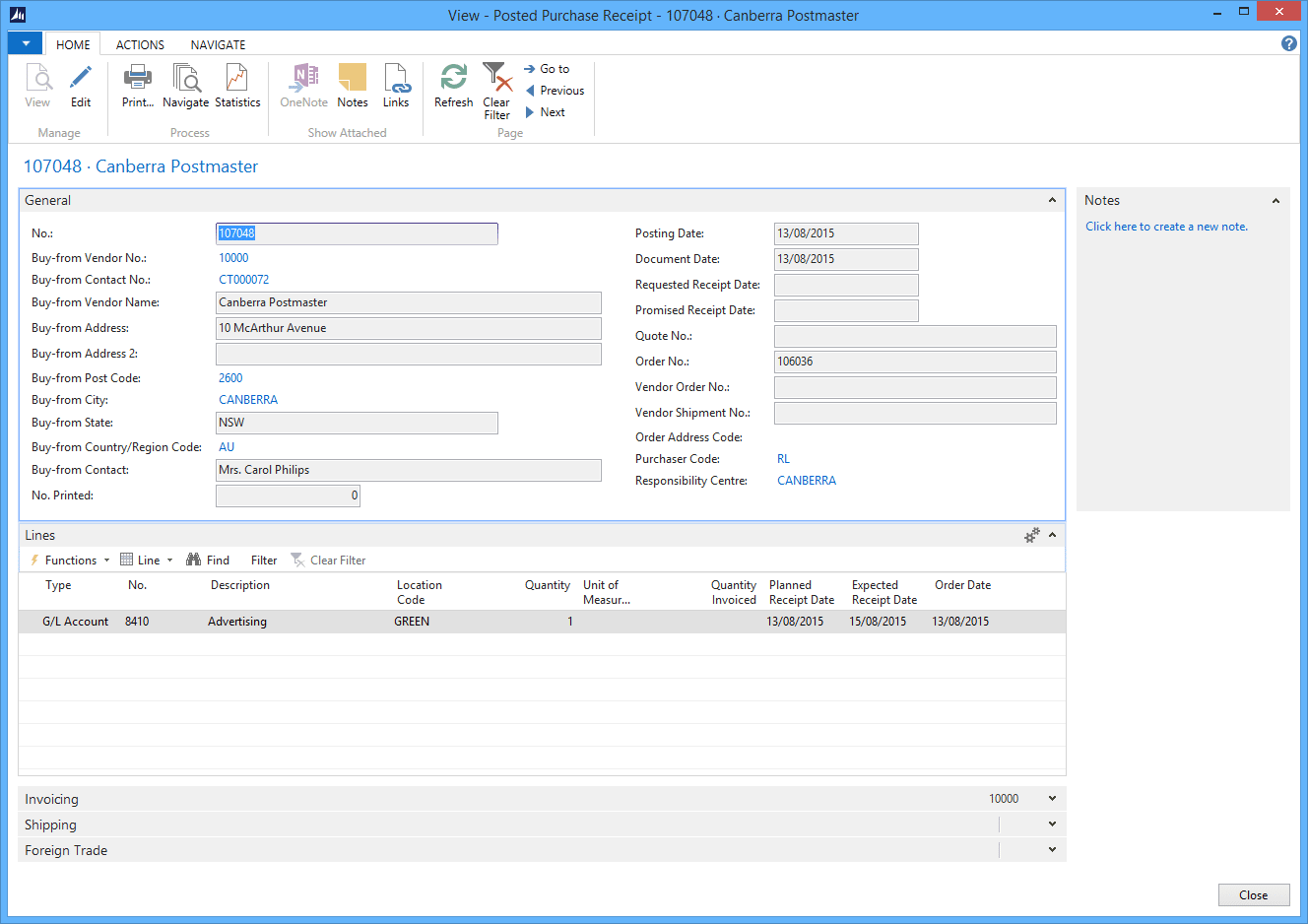Click Clear Filter in Lines toolbar
1308x924 pixels.
(x=328, y=561)
